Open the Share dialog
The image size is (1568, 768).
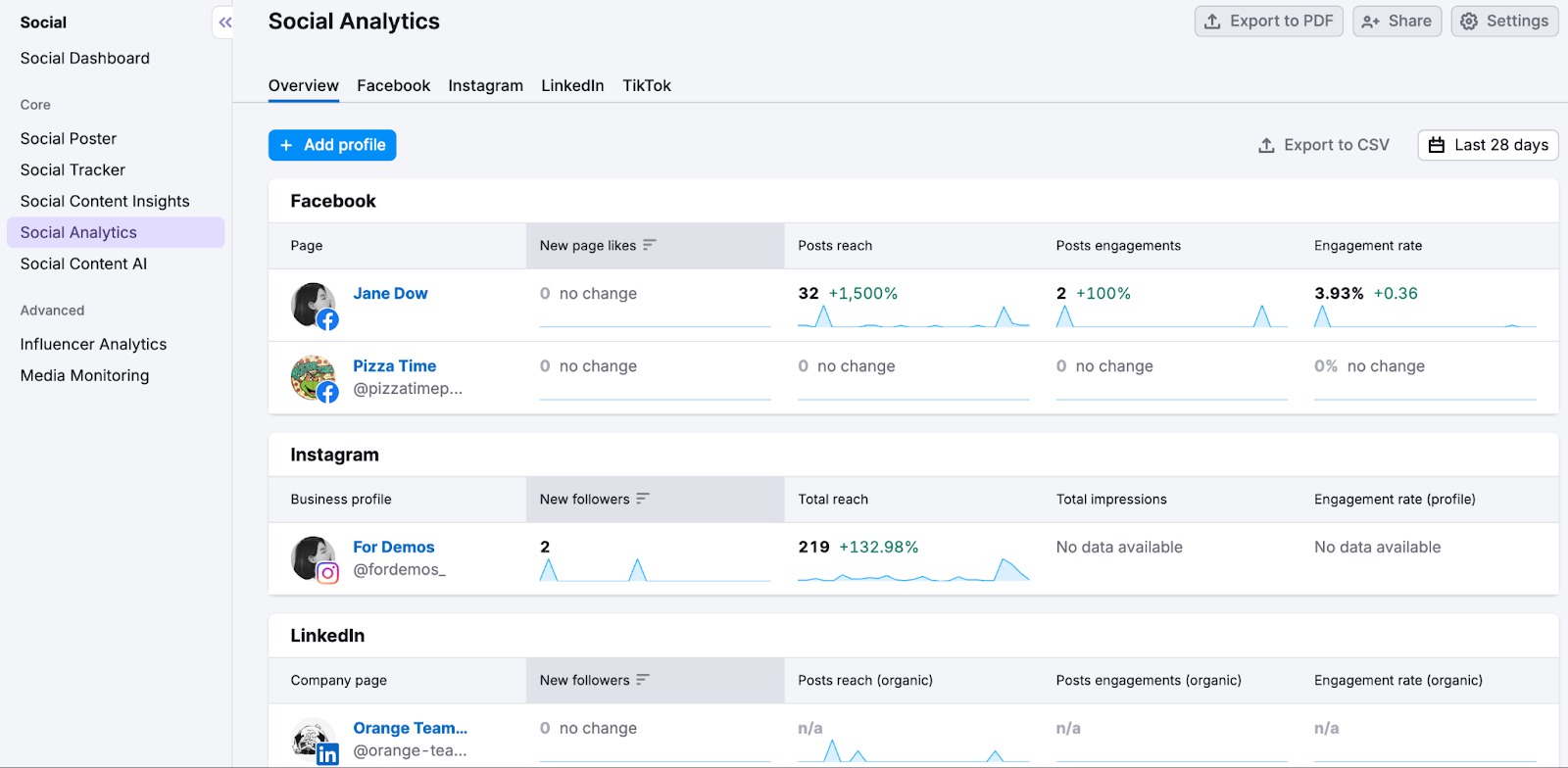coord(1396,22)
